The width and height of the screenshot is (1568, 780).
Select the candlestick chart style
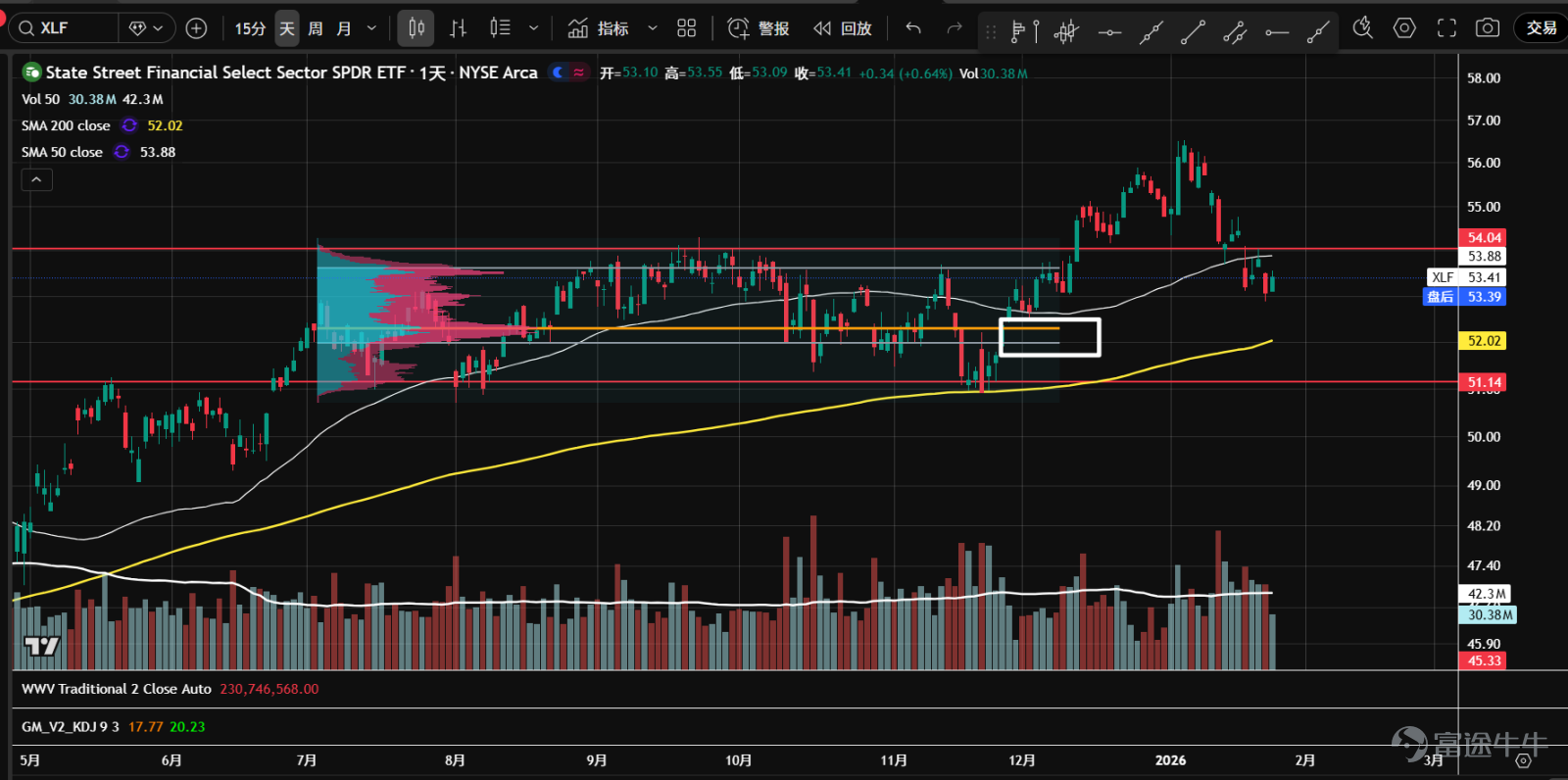pos(416,28)
